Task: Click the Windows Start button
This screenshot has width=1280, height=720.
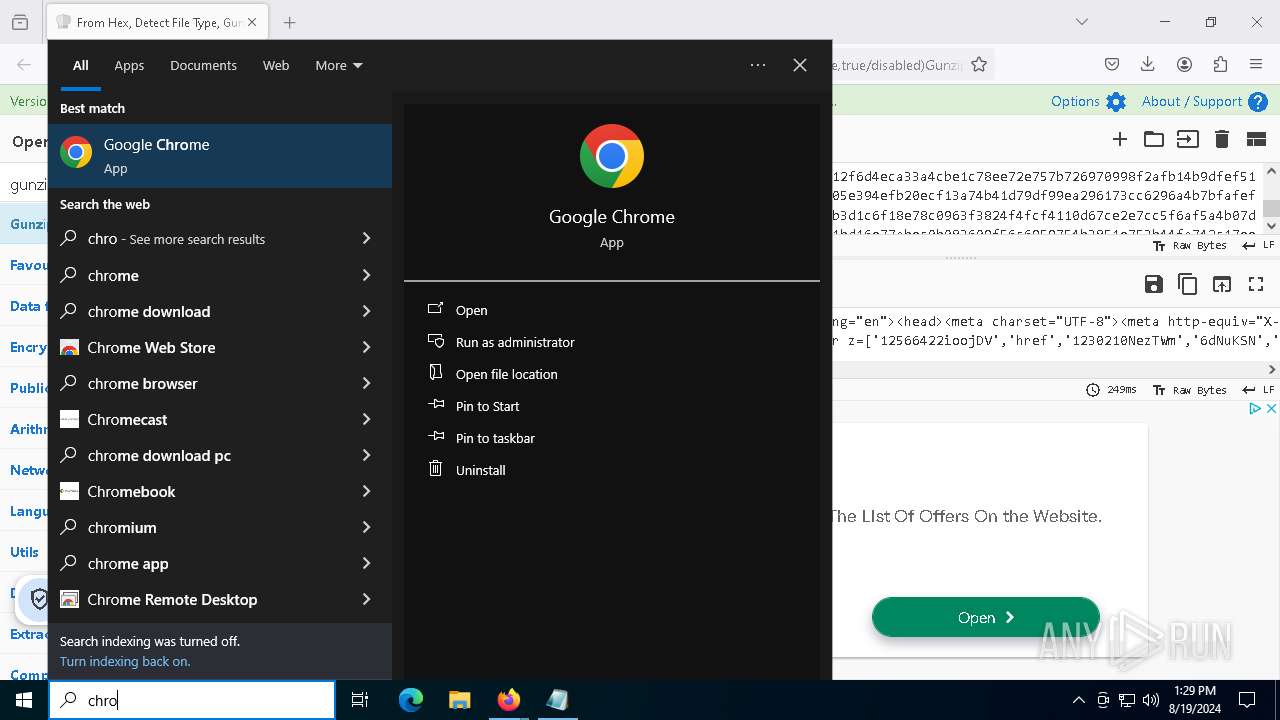Action: (x=24, y=700)
